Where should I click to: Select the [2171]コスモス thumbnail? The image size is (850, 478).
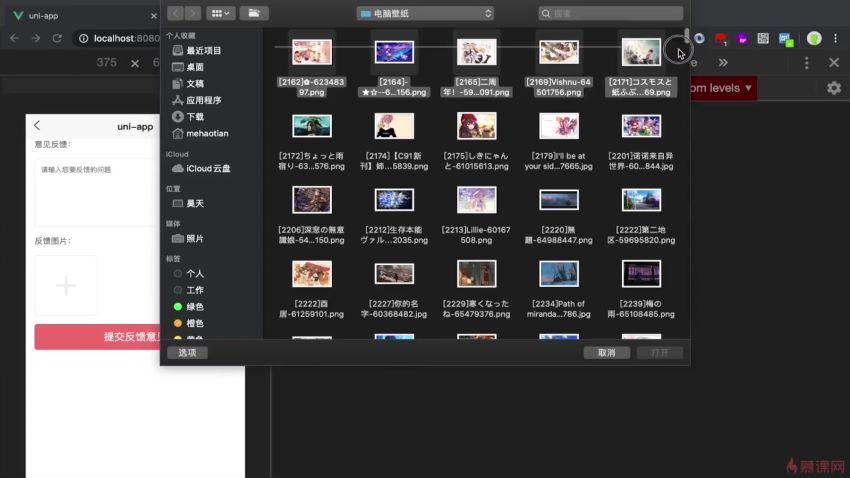click(641, 52)
